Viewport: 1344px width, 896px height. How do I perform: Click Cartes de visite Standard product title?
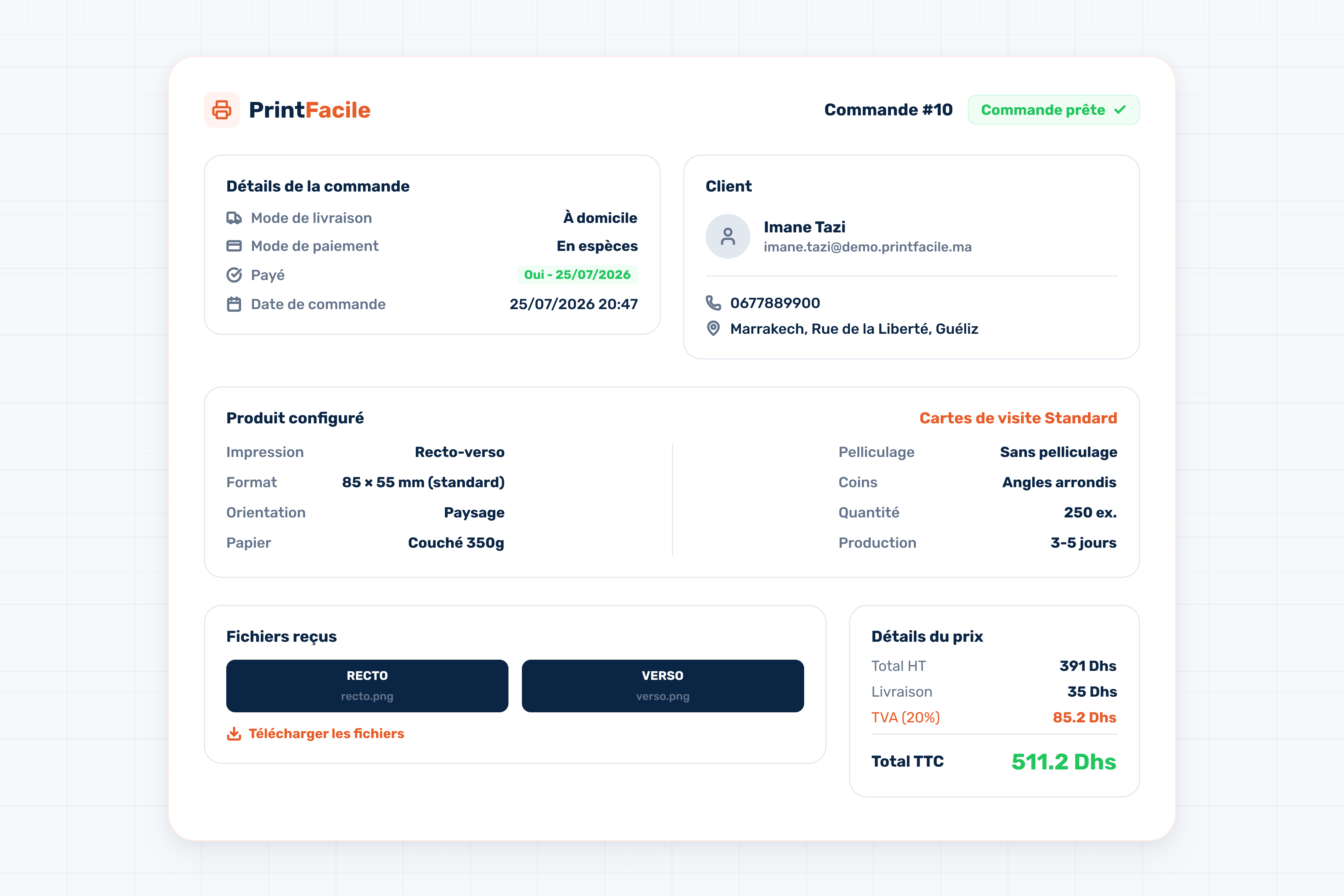click(1018, 418)
